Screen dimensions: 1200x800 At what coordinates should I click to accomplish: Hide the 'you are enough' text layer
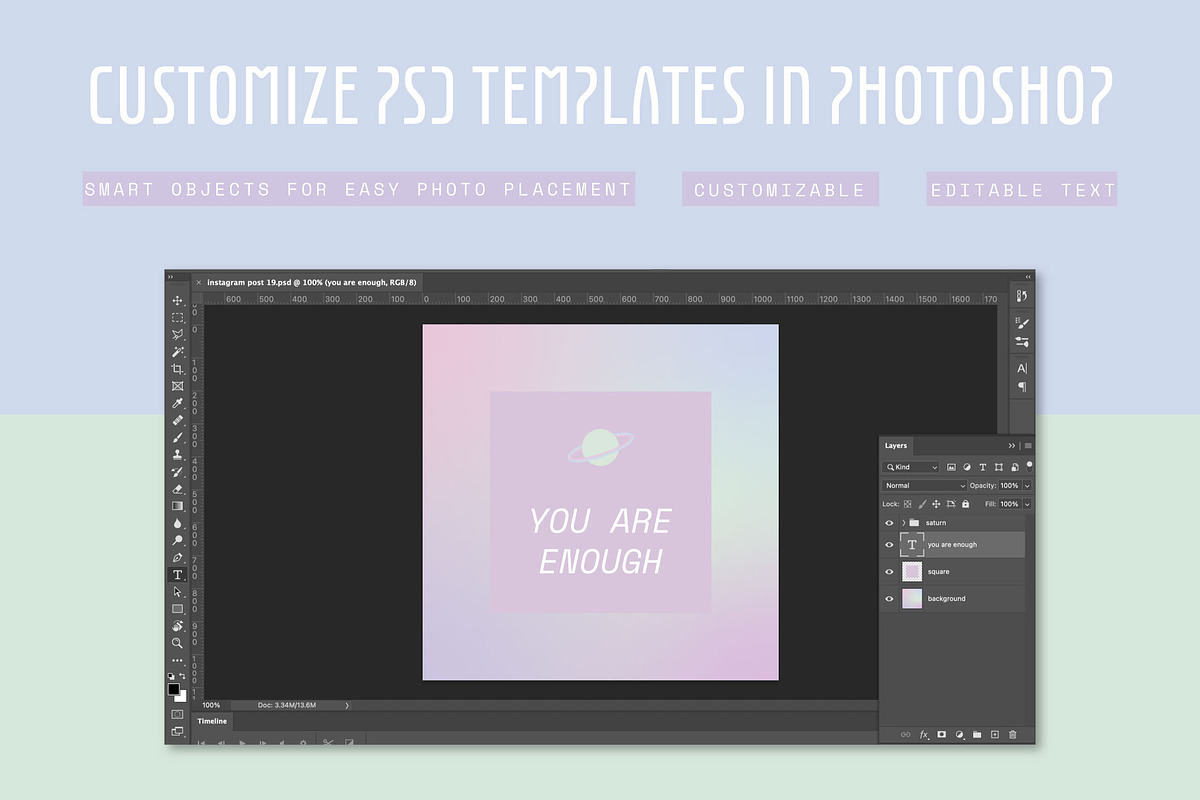[889, 544]
